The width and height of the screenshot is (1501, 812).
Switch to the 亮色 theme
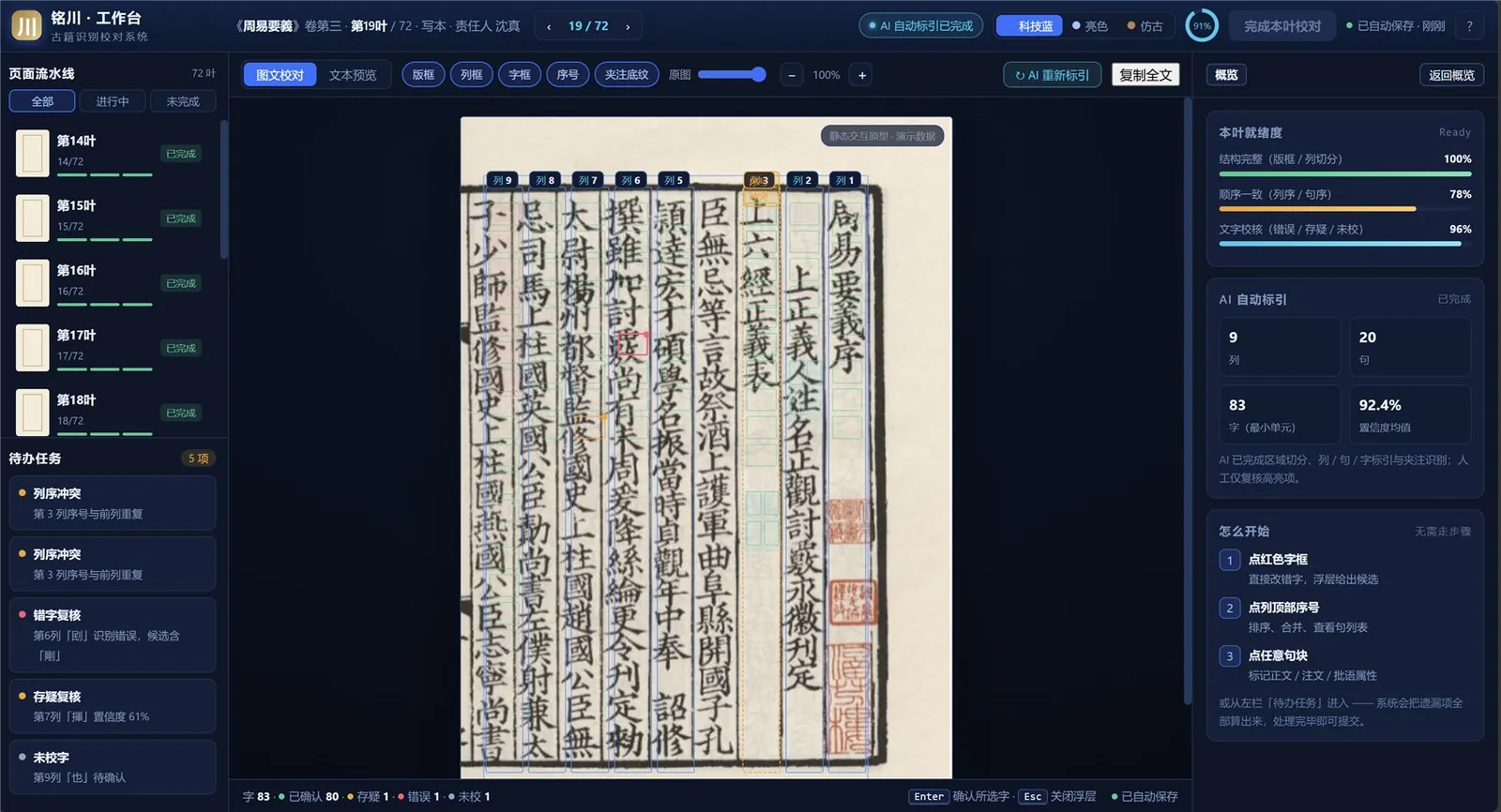[x=1090, y=26]
